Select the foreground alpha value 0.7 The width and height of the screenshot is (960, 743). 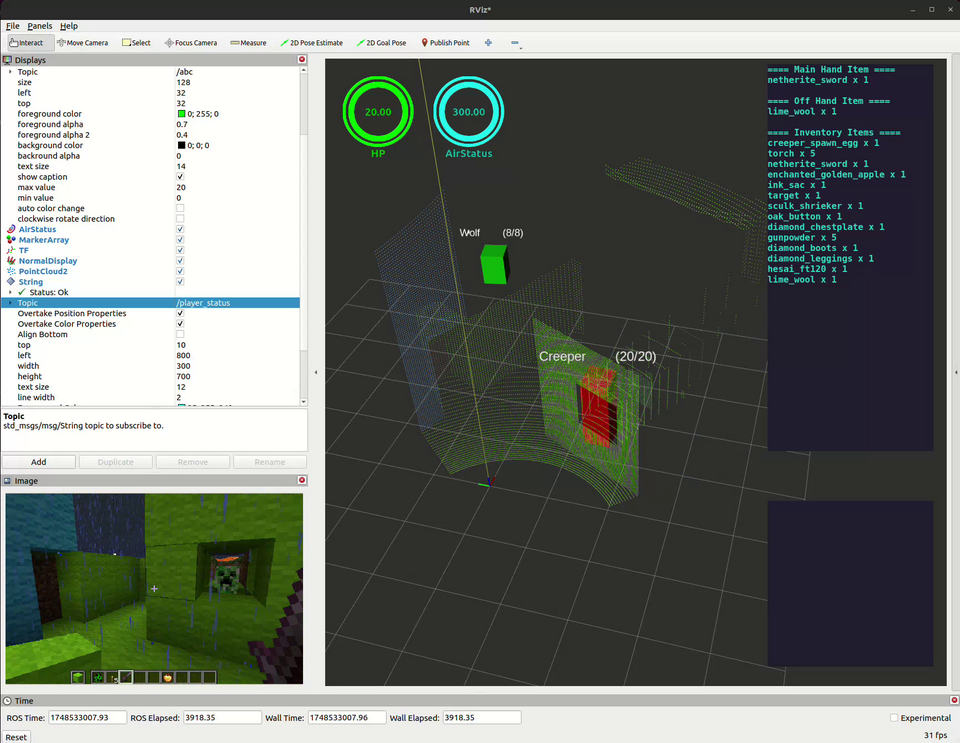[x=182, y=124]
